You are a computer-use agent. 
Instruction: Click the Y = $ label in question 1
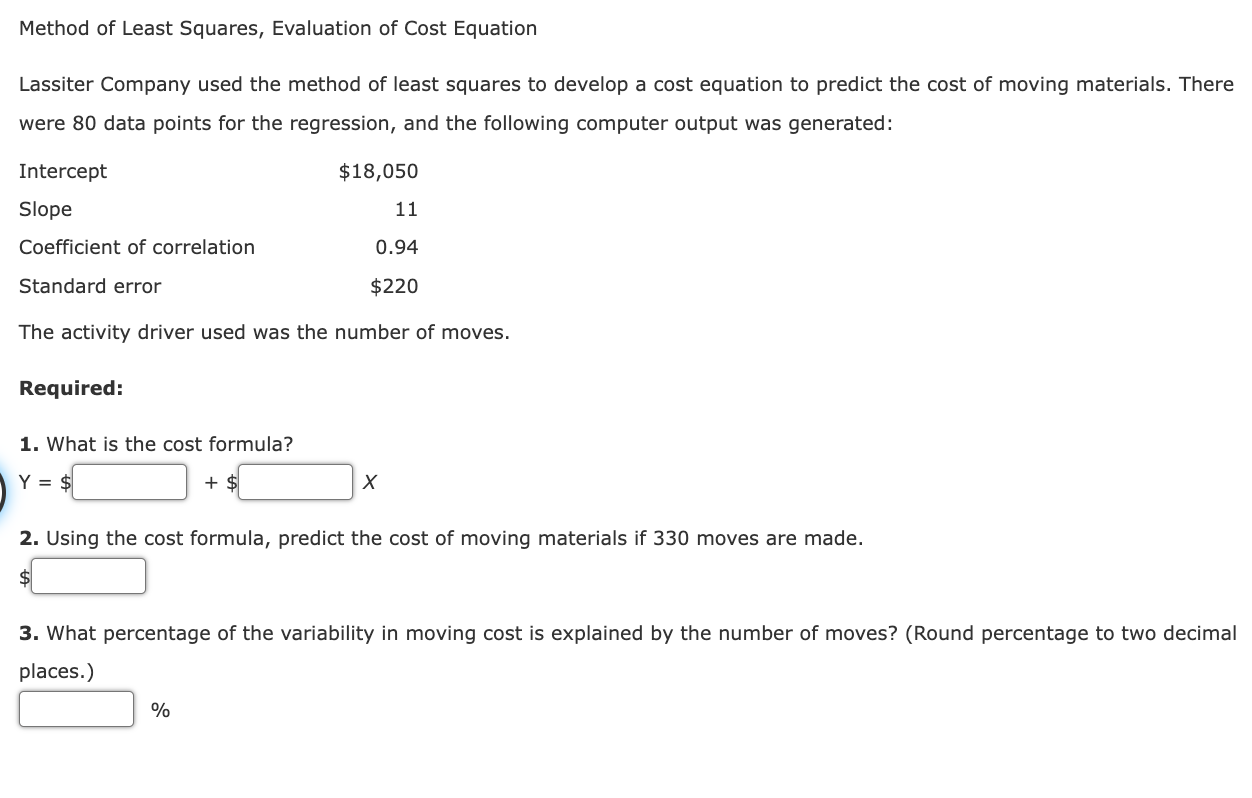click(x=43, y=482)
